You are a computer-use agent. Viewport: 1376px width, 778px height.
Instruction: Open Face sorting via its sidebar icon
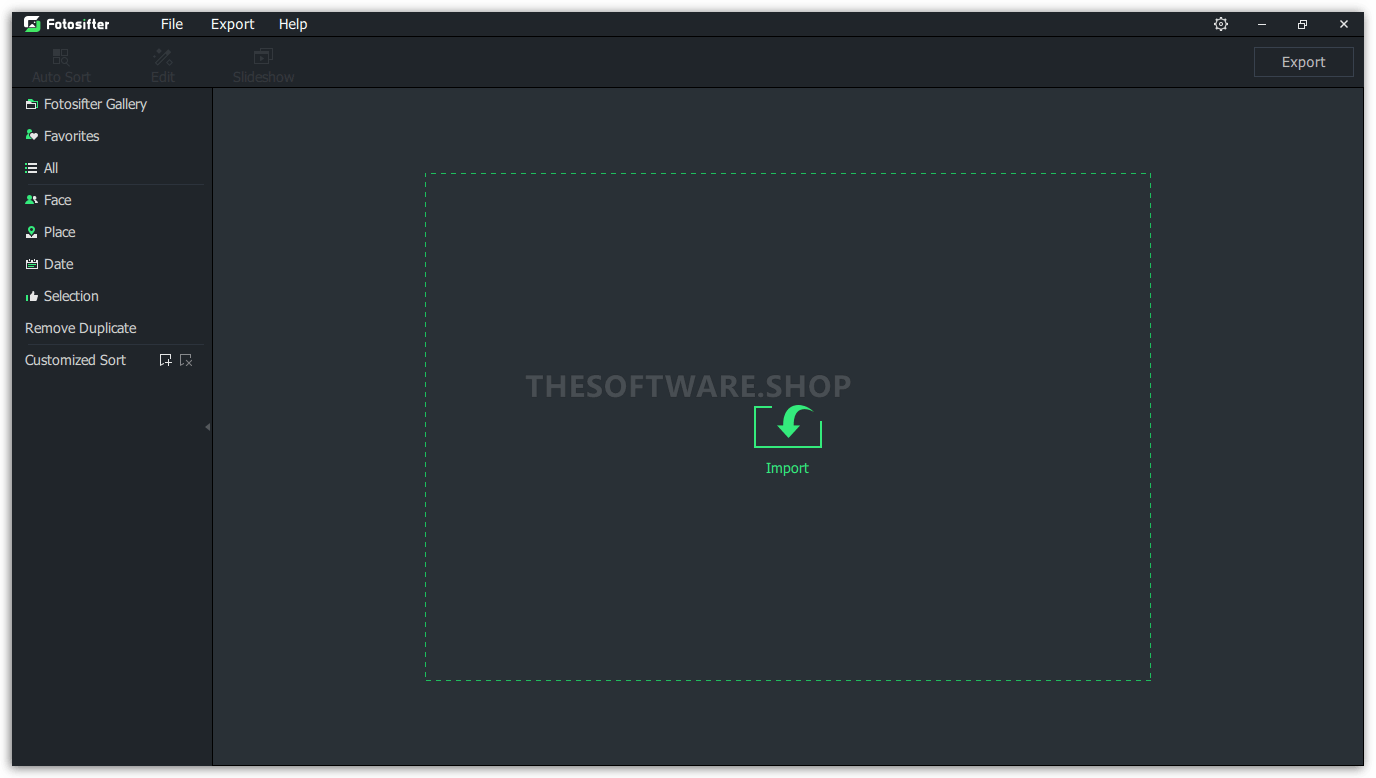[30, 199]
